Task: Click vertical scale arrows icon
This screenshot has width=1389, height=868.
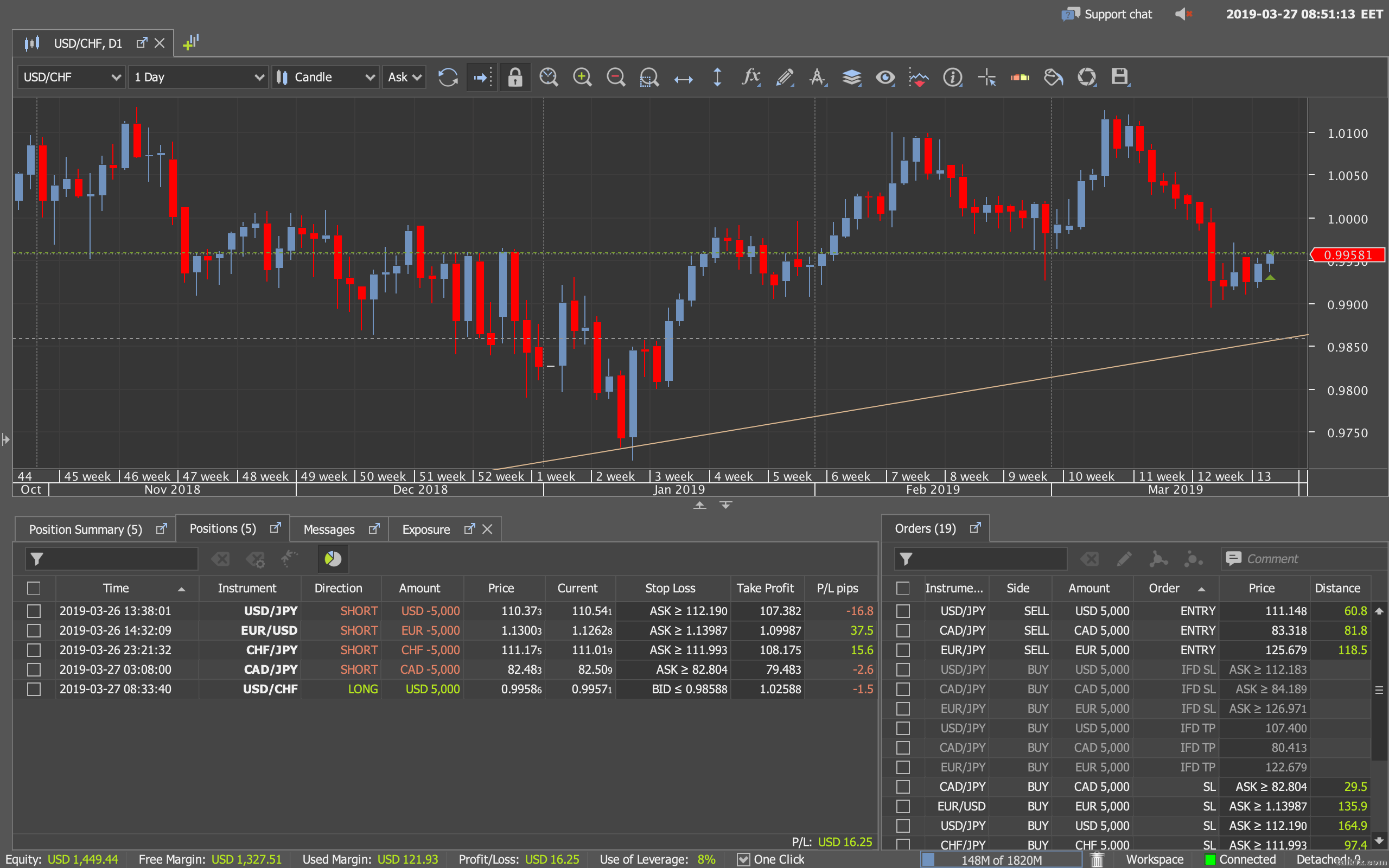Action: coord(717,77)
